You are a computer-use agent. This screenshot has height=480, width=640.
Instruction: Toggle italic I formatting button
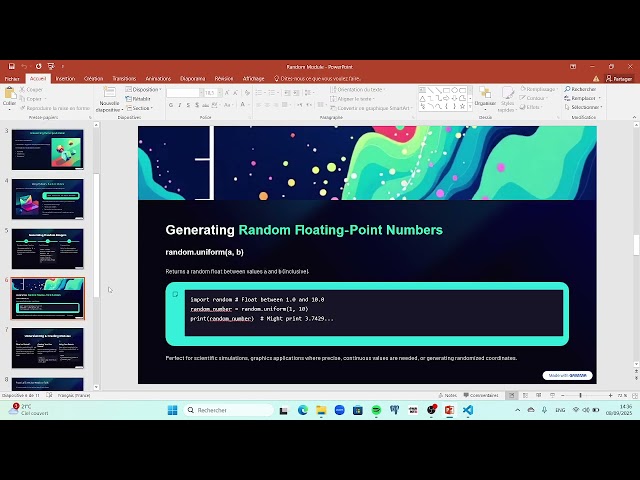click(x=180, y=105)
